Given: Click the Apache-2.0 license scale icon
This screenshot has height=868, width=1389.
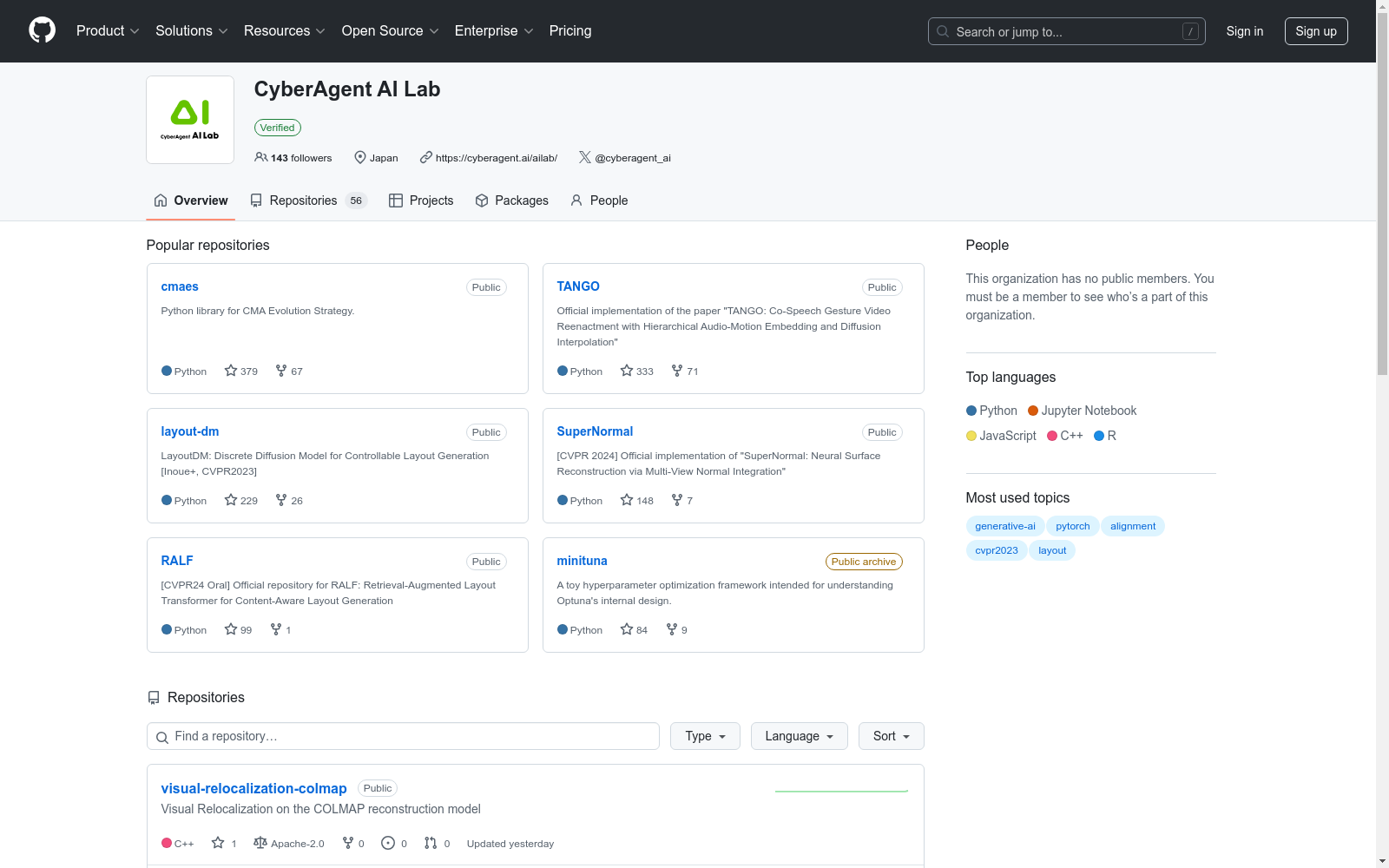Looking at the screenshot, I should point(260,843).
